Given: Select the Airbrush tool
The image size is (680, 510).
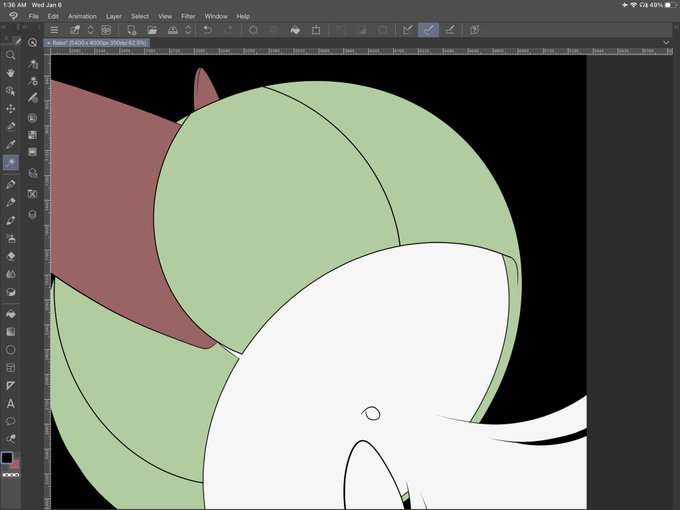Looking at the screenshot, I should click(x=10, y=238).
